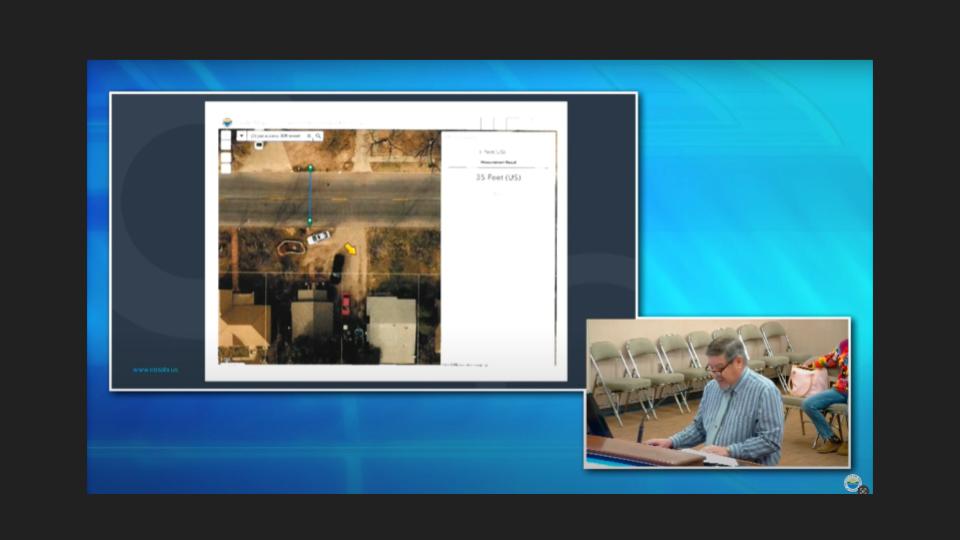Open the www website link on the slide
Screen dimensions: 960x540
[155, 369]
